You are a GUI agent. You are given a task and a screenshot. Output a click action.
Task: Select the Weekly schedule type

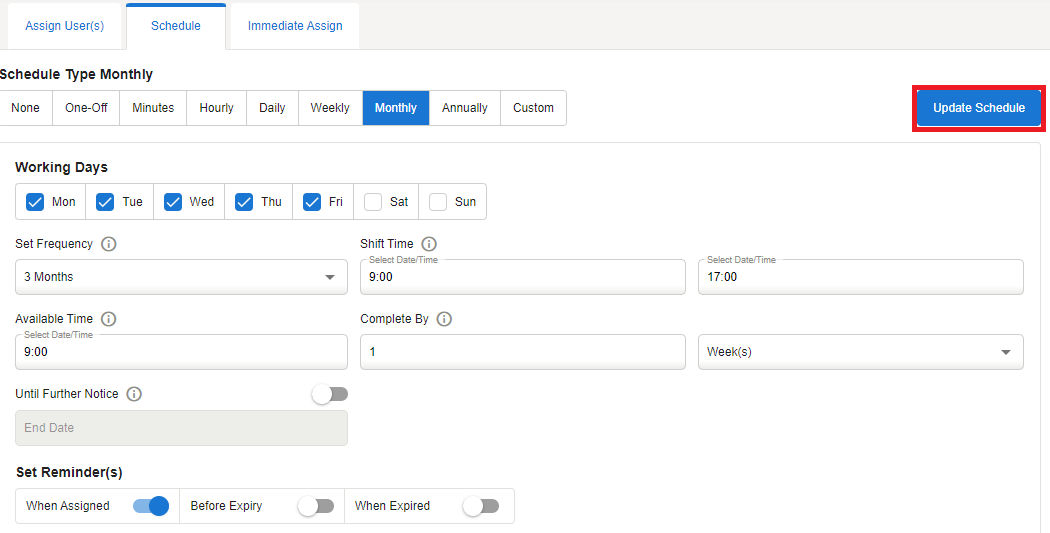tap(330, 108)
